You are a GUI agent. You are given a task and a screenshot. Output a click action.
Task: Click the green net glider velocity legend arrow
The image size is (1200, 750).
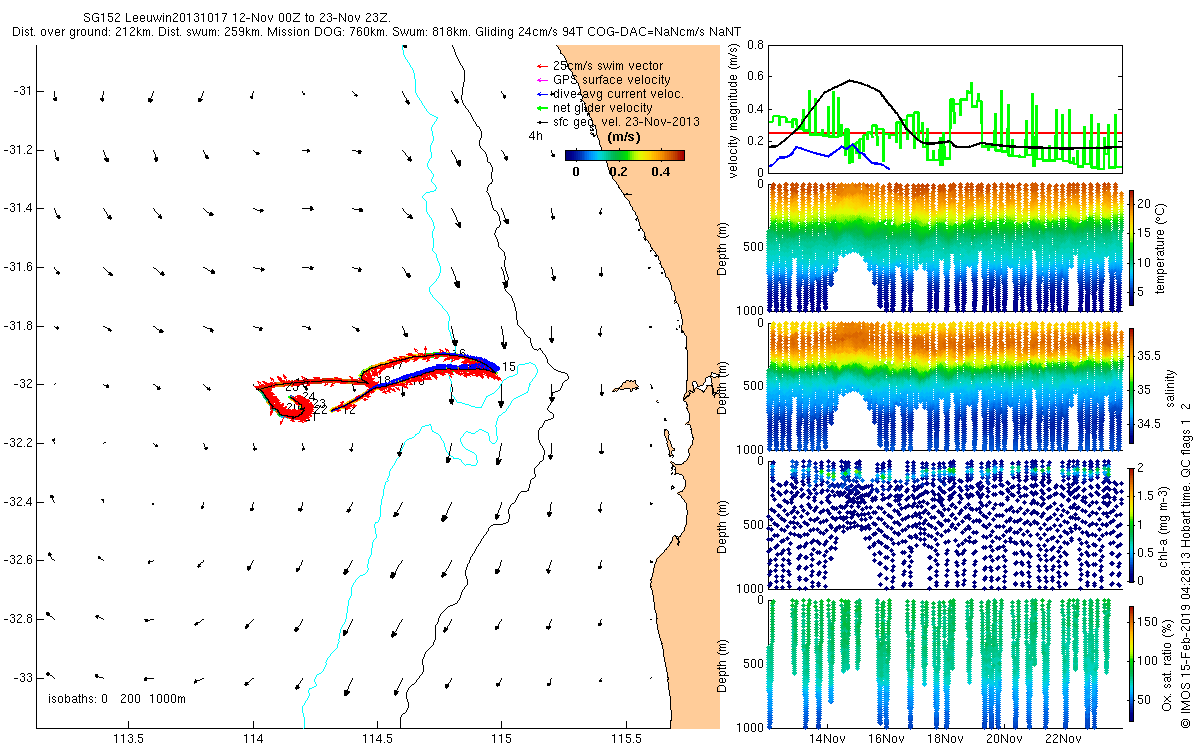pos(541,108)
